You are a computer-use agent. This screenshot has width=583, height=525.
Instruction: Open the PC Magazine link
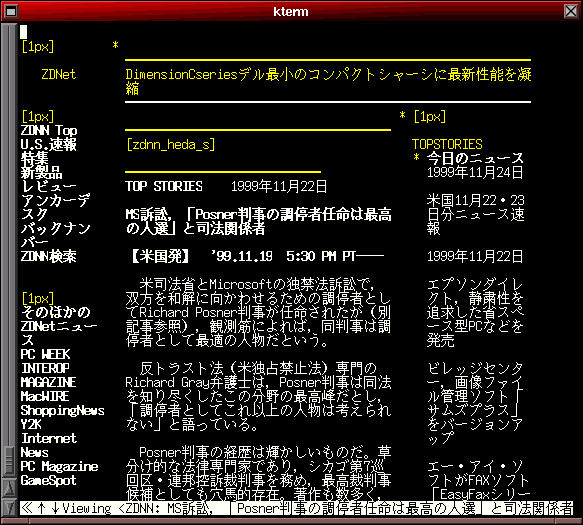pos(59,467)
